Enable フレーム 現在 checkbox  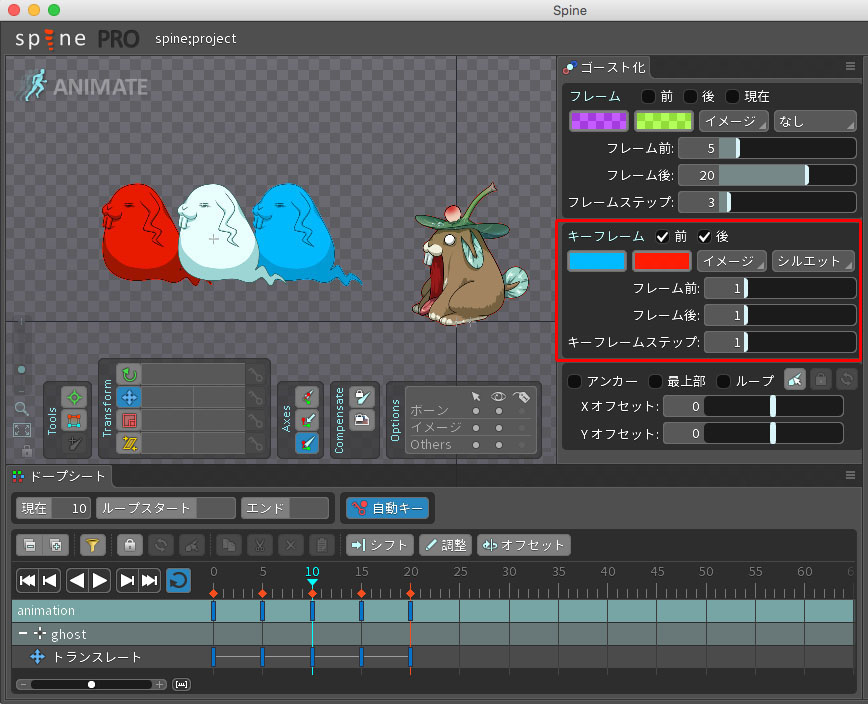pyautogui.click(x=732, y=96)
